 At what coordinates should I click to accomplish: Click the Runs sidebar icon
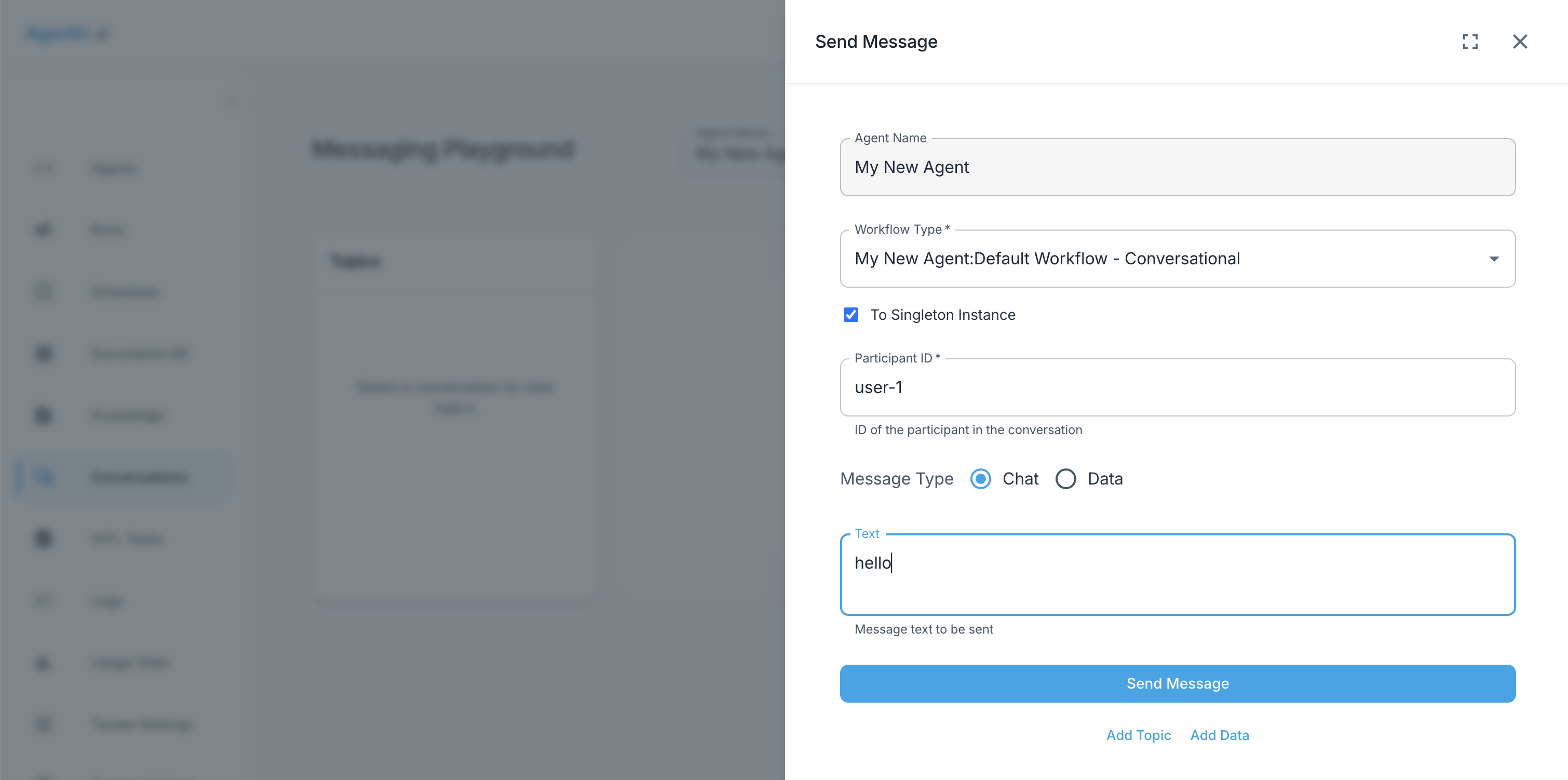click(x=44, y=230)
